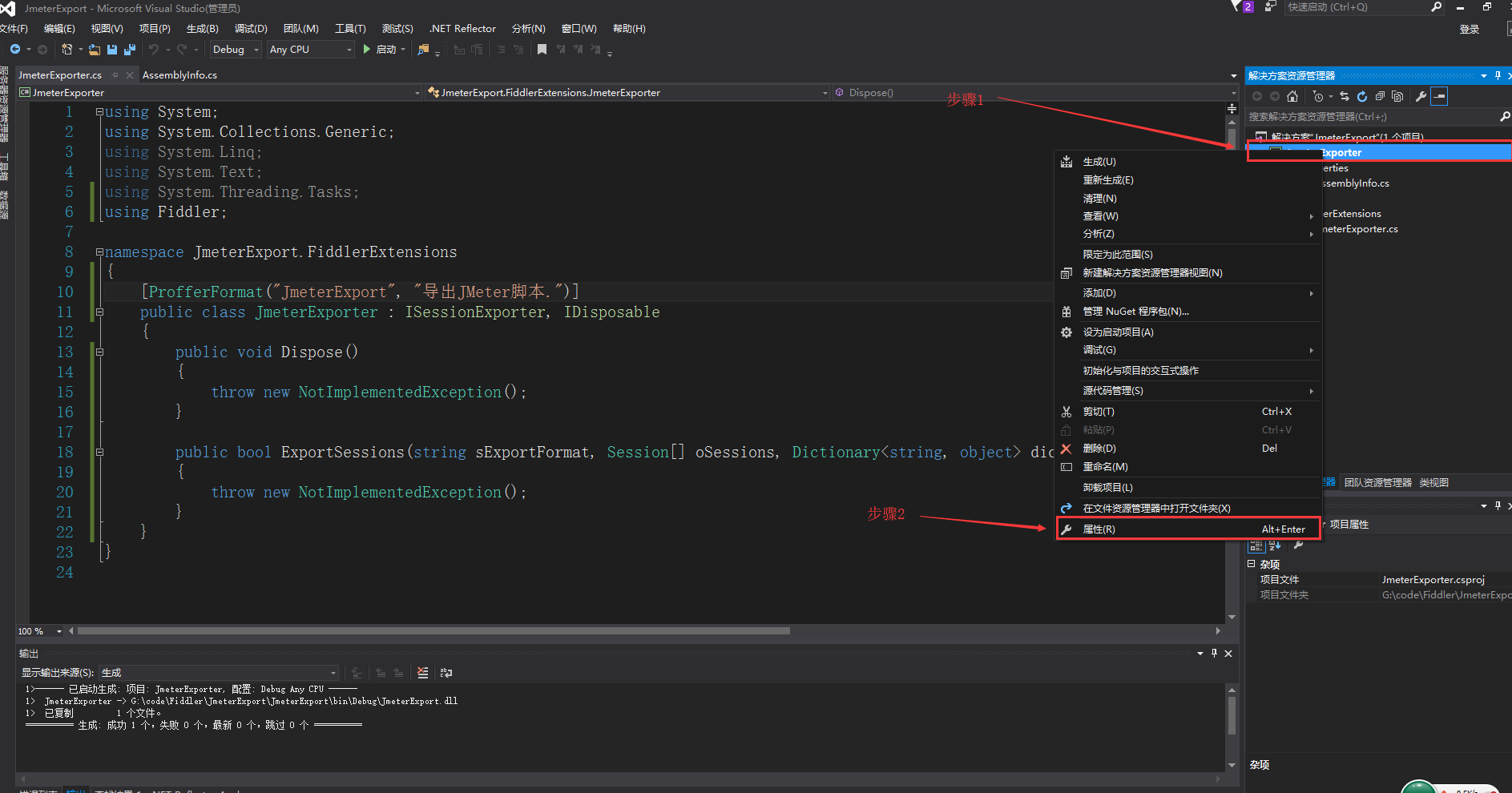This screenshot has width=1512, height=793.
Task: Click the Properties wrench icon in Solution Explorer
Action: click(x=1421, y=96)
